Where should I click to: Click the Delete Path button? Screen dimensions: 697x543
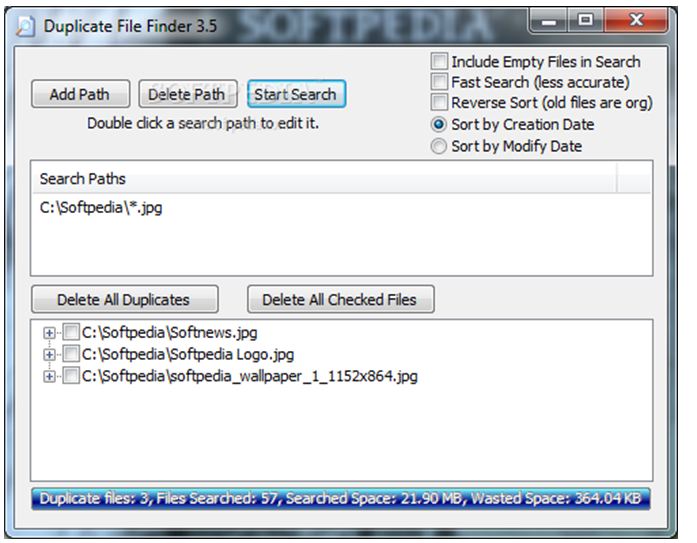[x=187, y=95]
